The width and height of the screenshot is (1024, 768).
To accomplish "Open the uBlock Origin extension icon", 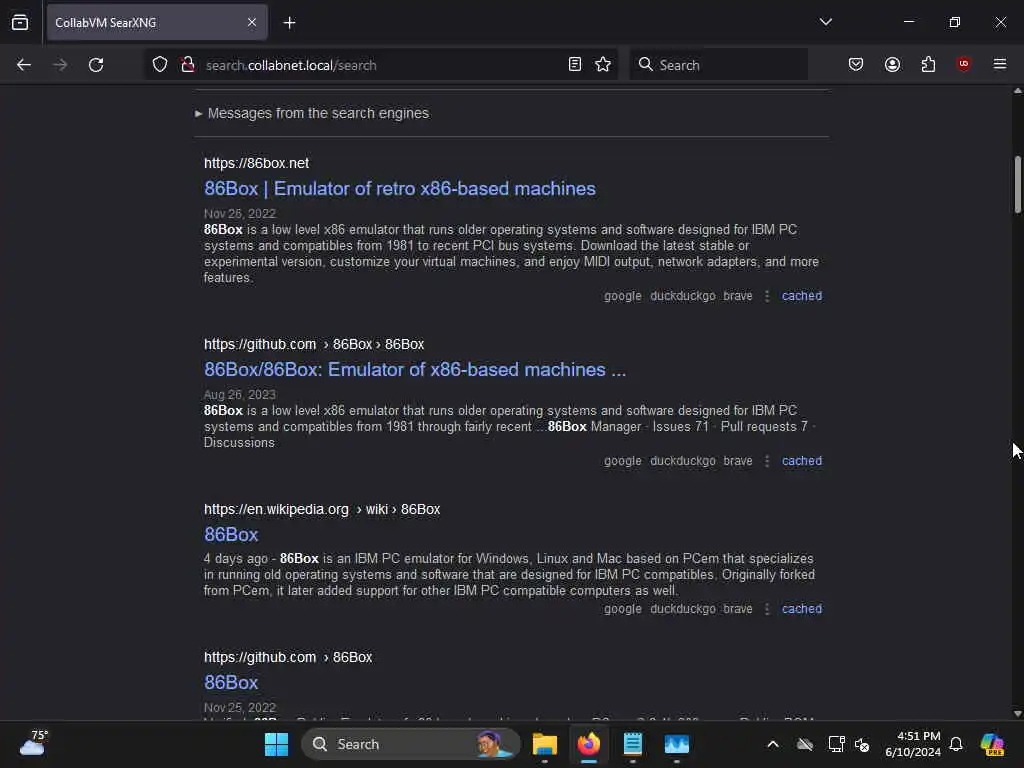I will 964,64.
